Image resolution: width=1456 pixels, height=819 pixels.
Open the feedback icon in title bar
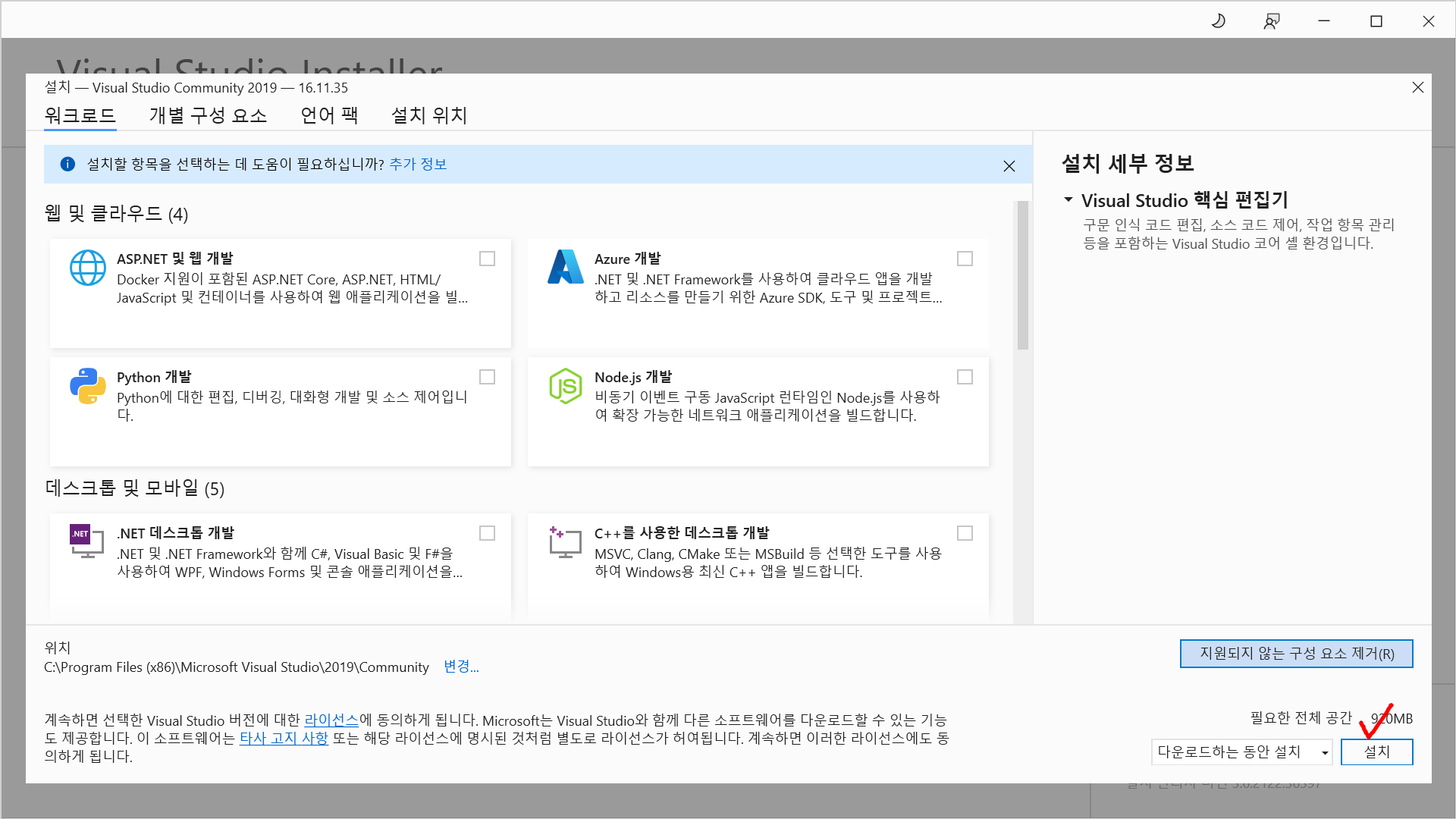1272,21
